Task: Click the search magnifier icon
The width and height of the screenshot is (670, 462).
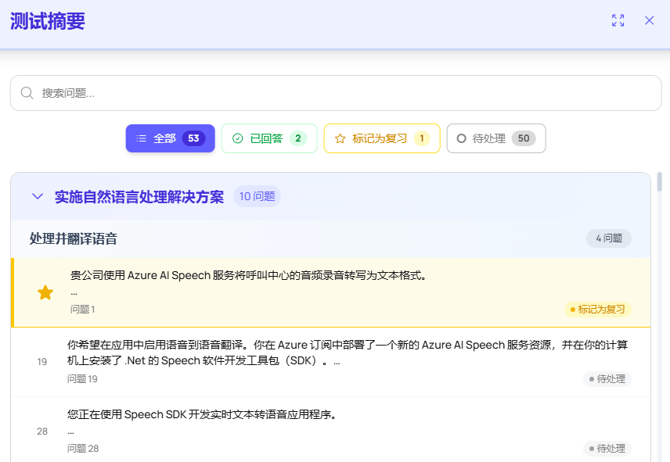Action: (x=27, y=93)
